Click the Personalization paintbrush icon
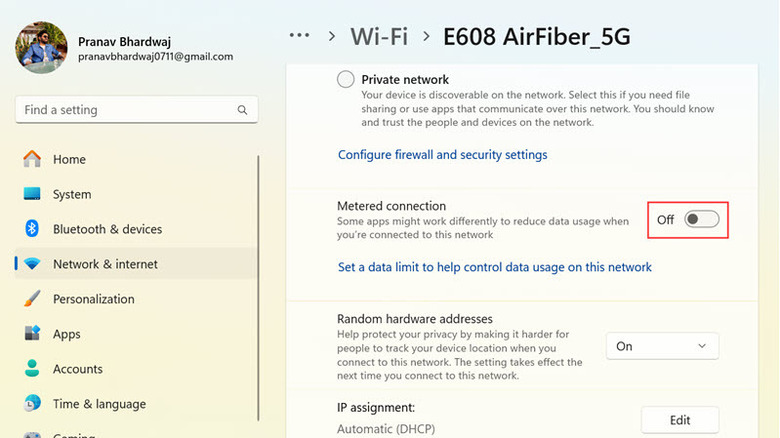The image size is (780, 438). 32,299
